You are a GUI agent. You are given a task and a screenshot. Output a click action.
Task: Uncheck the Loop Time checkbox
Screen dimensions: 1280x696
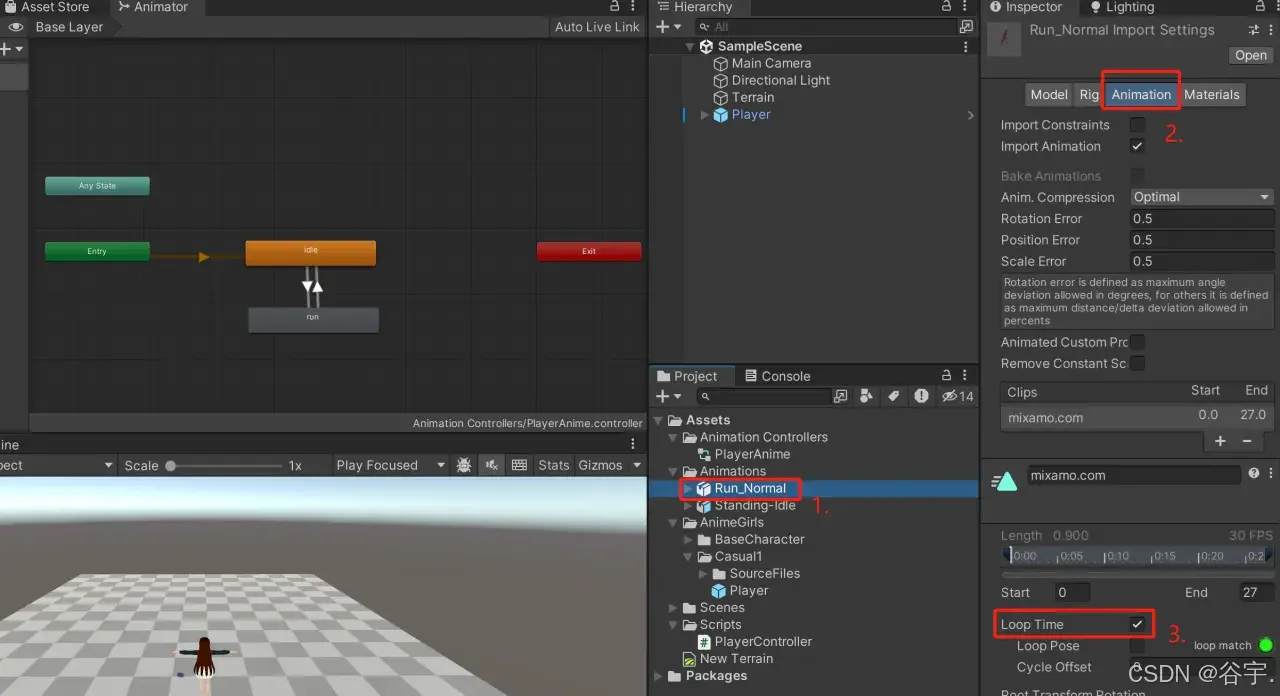pyautogui.click(x=1137, y=624)
